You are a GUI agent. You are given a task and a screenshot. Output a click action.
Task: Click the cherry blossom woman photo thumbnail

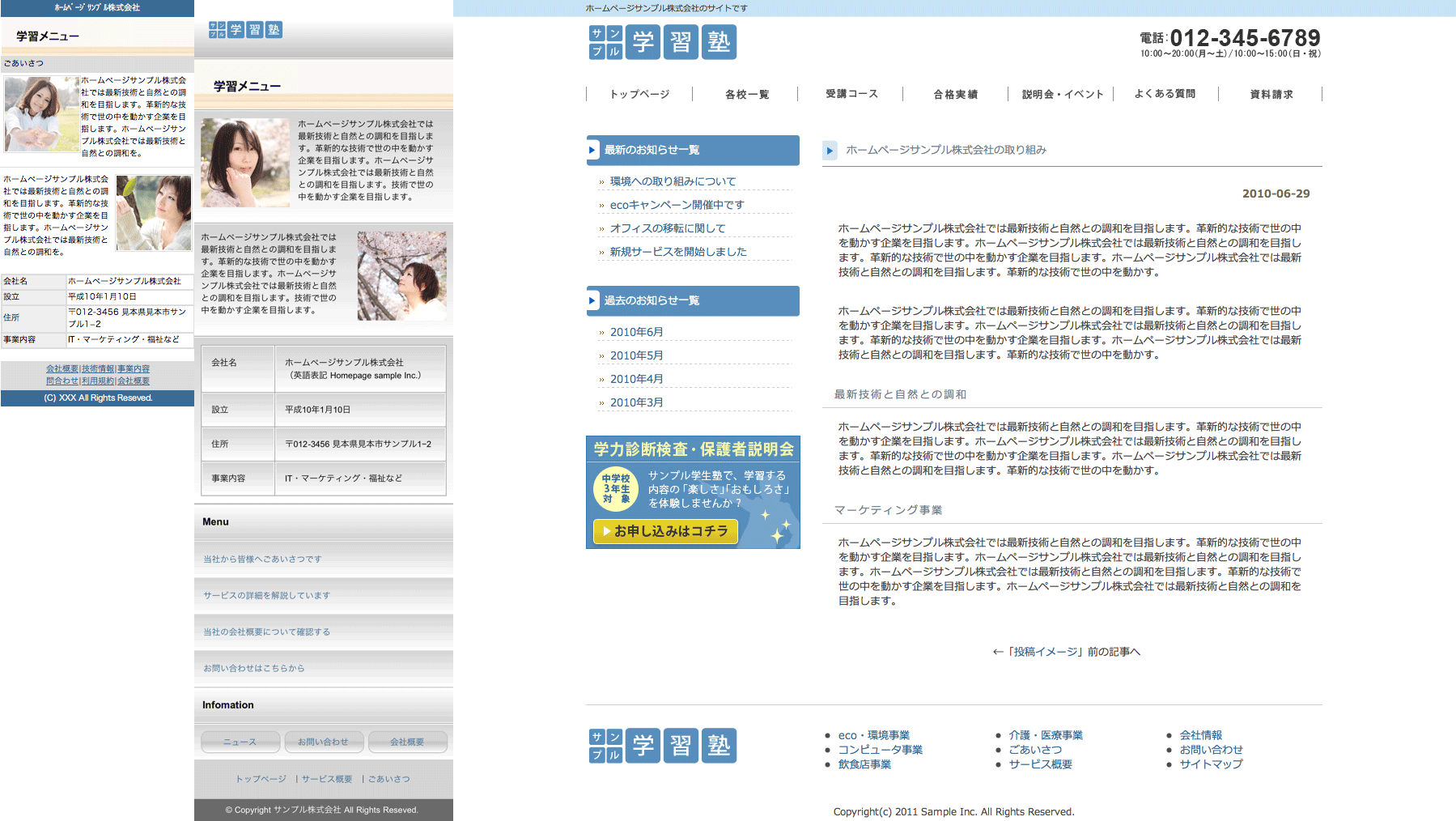[401, 276]
